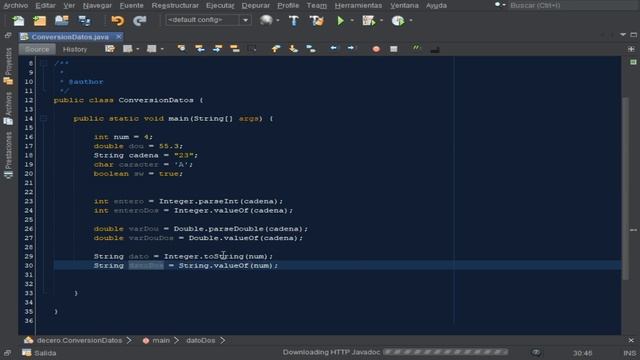The height and width of the screenshot is (360, 640).
Task: Clean and Build the project
Action: (x=316, y=20)
